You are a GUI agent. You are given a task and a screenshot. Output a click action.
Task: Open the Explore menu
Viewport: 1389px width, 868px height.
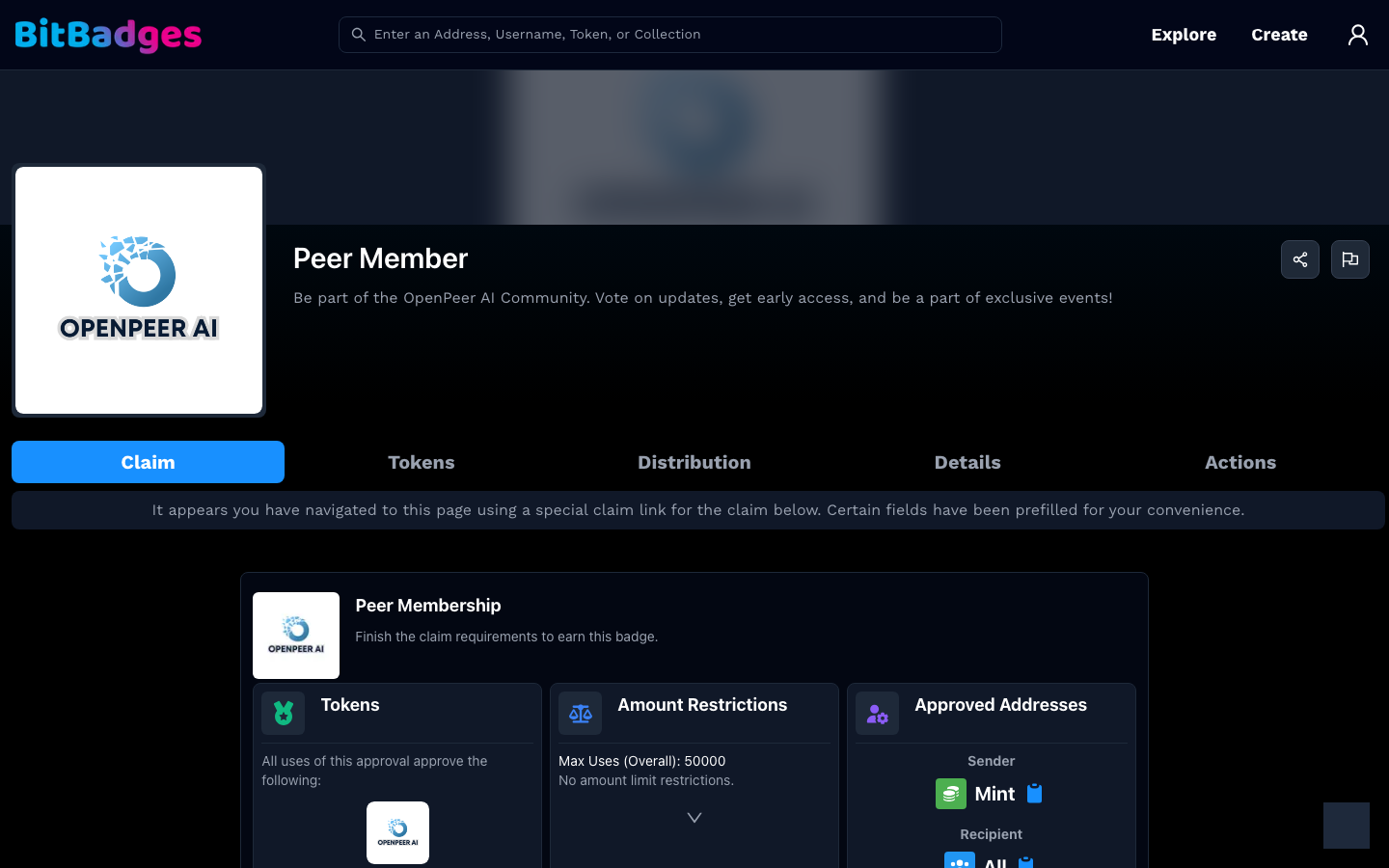[x=1184, y=35]
